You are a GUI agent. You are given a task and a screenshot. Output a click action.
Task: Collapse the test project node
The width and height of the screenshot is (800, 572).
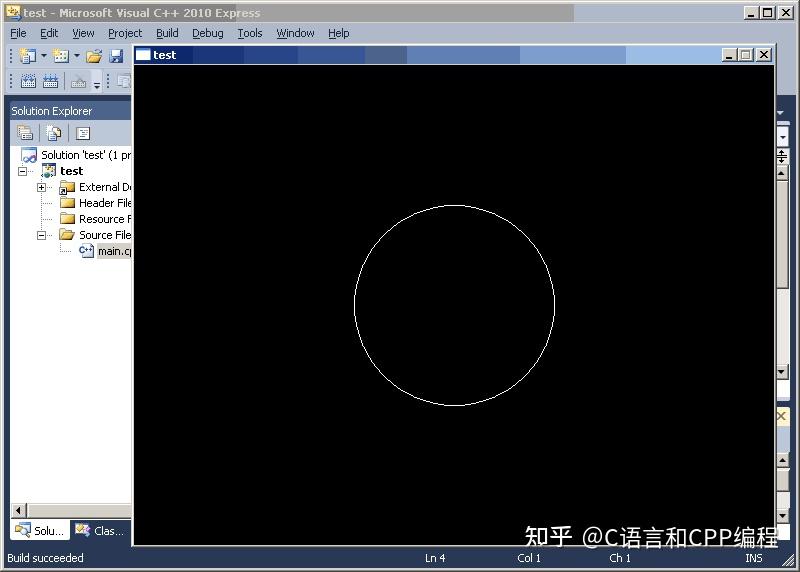pos(22,171)
